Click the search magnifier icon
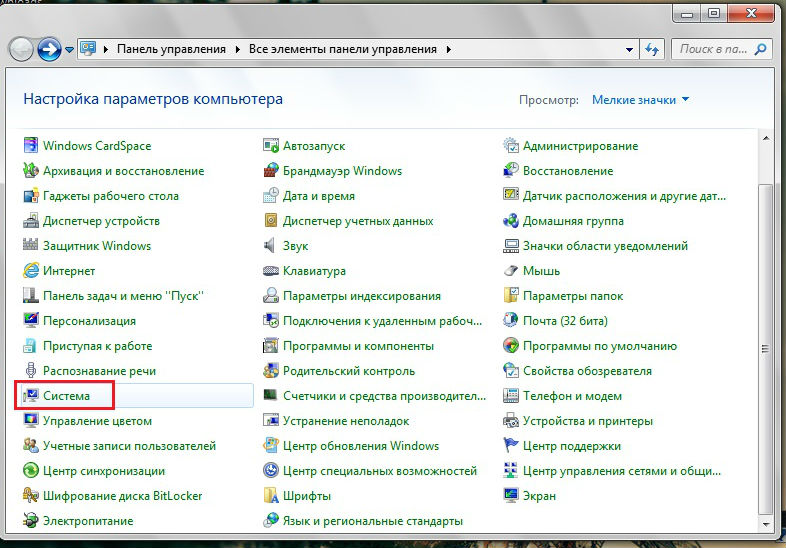 (x=760, y=49)
